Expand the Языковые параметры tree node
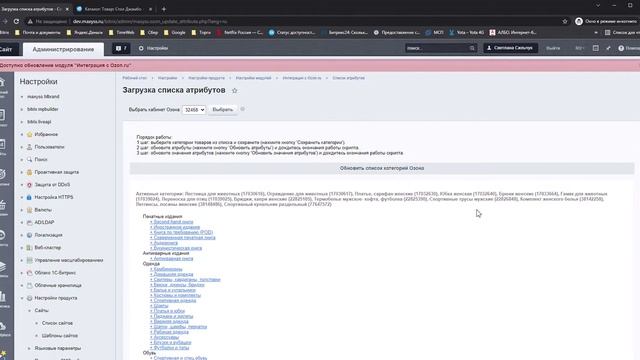 tap(29, 348)
